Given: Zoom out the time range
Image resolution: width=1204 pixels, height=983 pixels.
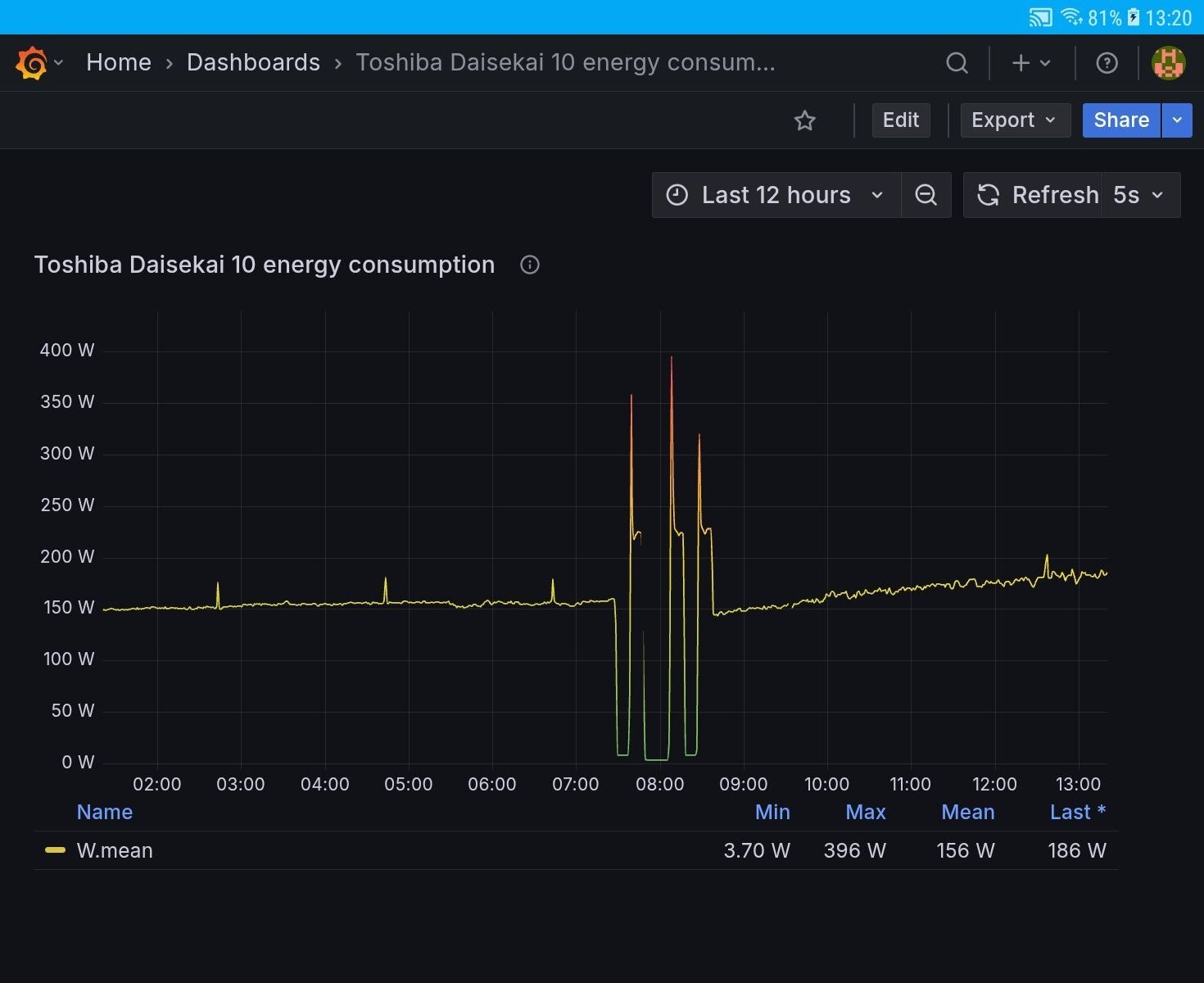Looking at the screenshot, I should pyautogui.click(x=926, y=195).
